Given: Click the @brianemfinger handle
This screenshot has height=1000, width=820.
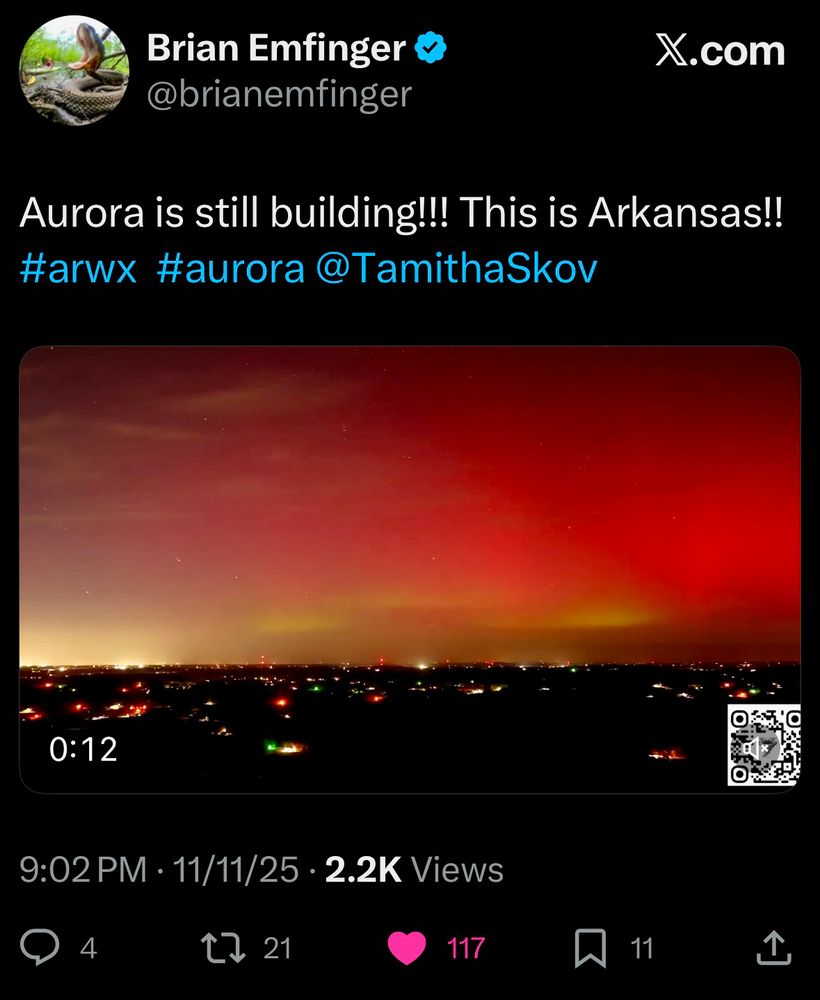Looking at the screenshot, I should (279, 94).
